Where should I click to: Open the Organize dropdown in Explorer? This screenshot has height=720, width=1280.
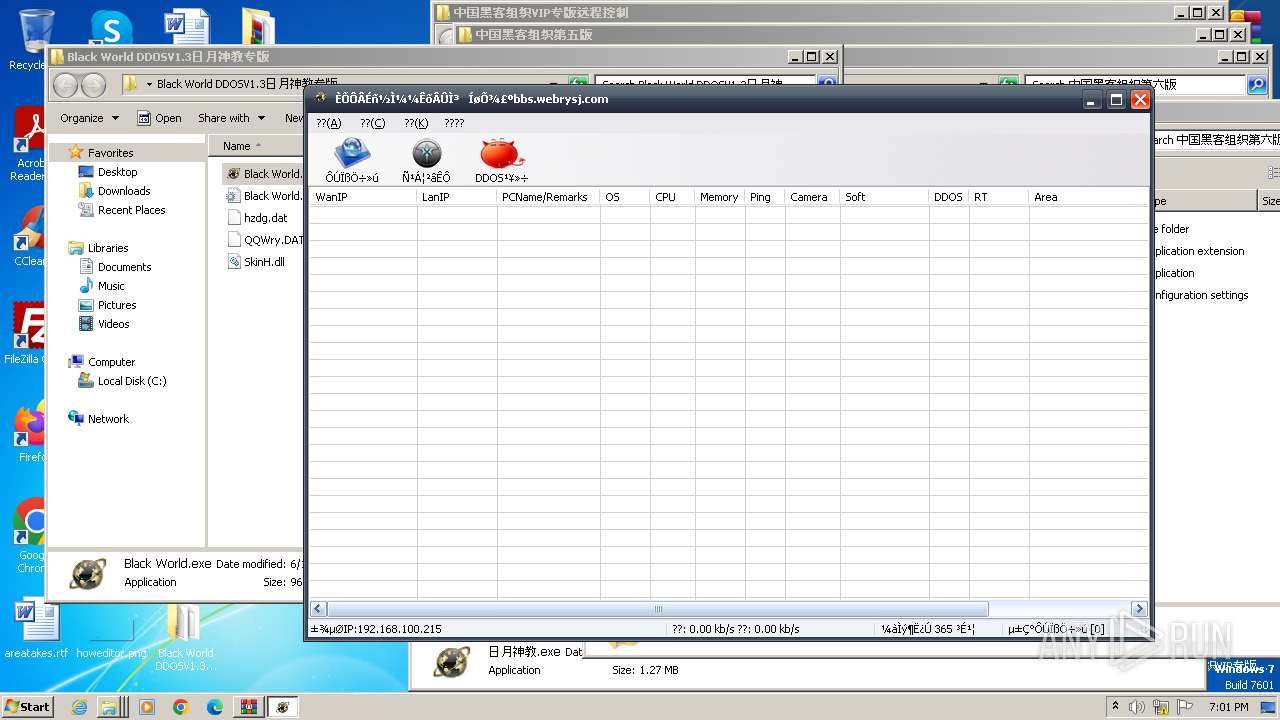tap(89, 118)
